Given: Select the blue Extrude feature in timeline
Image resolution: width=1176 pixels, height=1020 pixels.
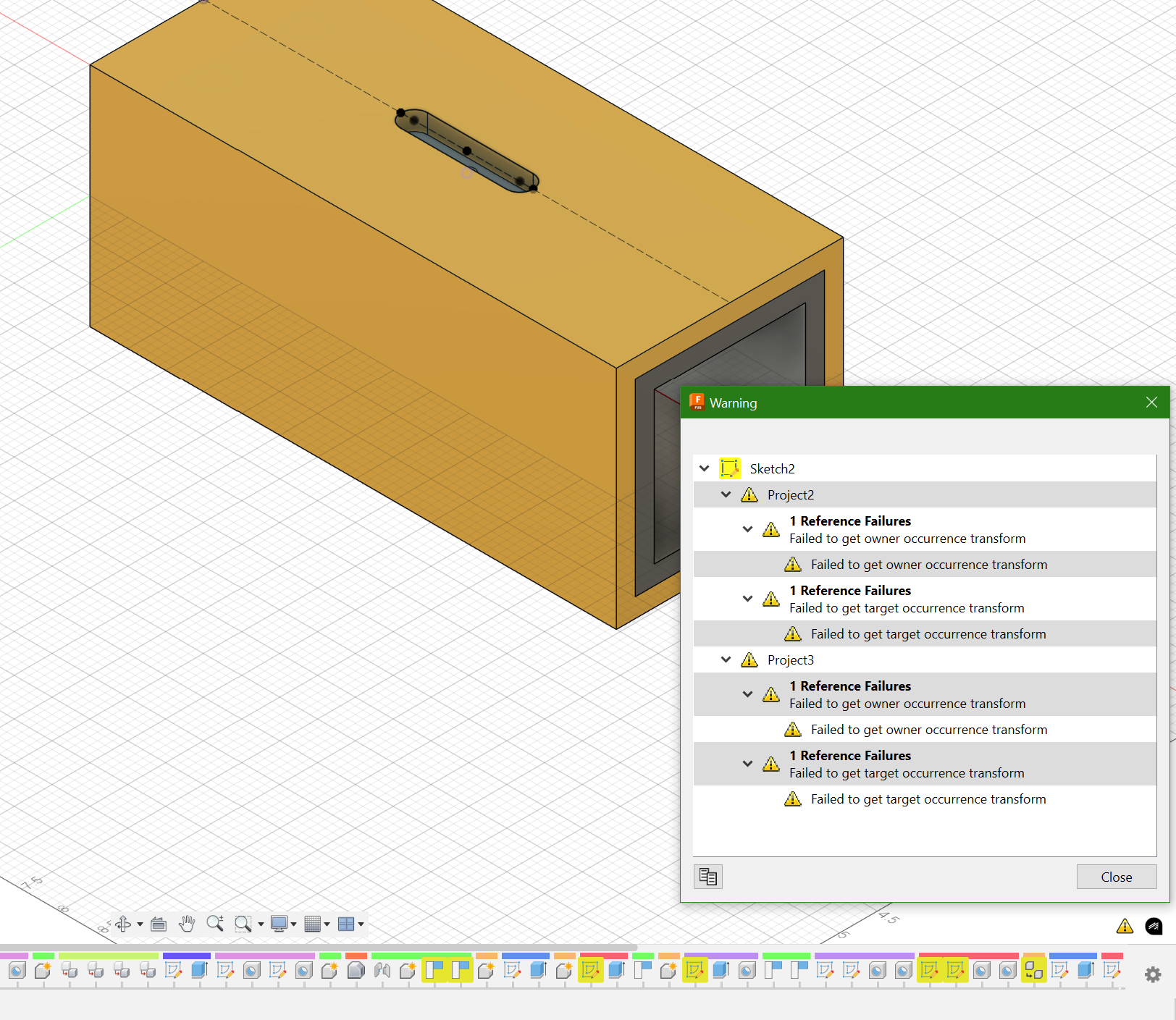Looking at the screenshot, I should (199, 970).
